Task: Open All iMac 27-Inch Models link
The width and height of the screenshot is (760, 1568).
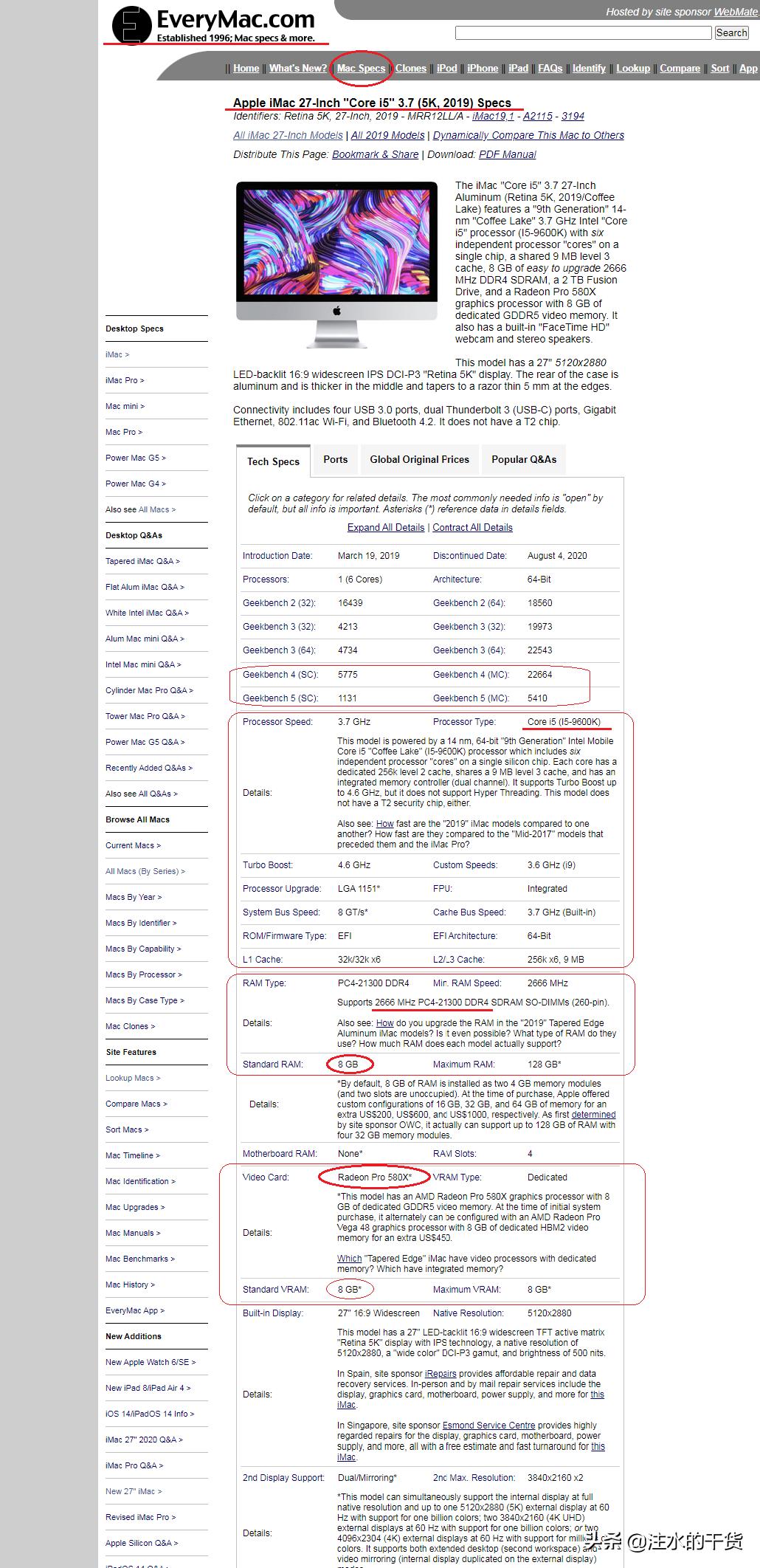Action: pos(288,135)
